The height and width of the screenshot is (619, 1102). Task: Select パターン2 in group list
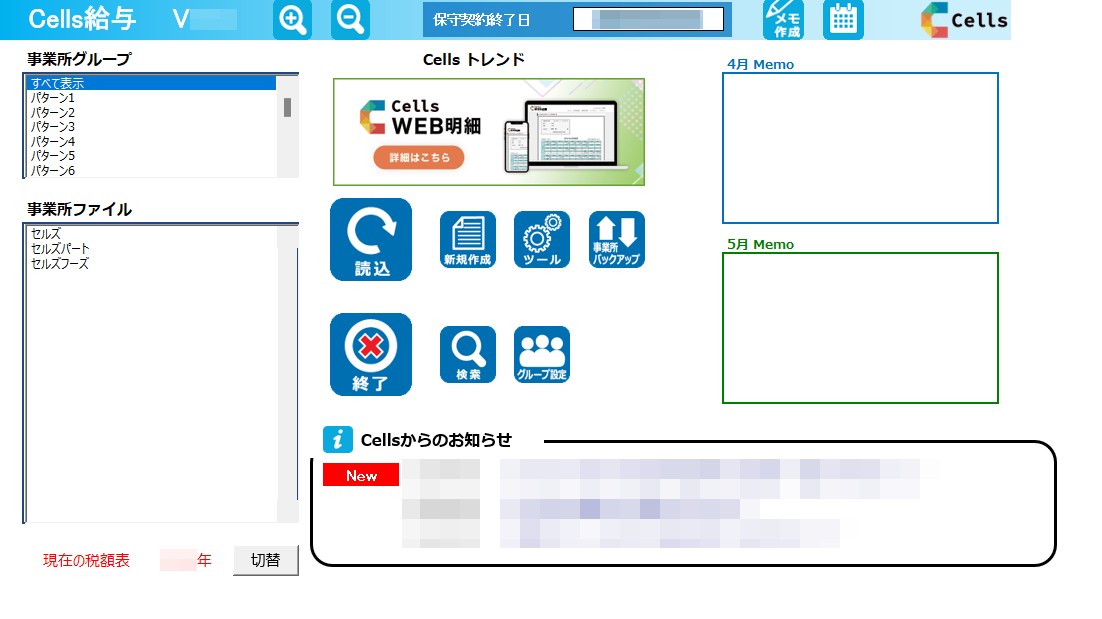point(151,112)
